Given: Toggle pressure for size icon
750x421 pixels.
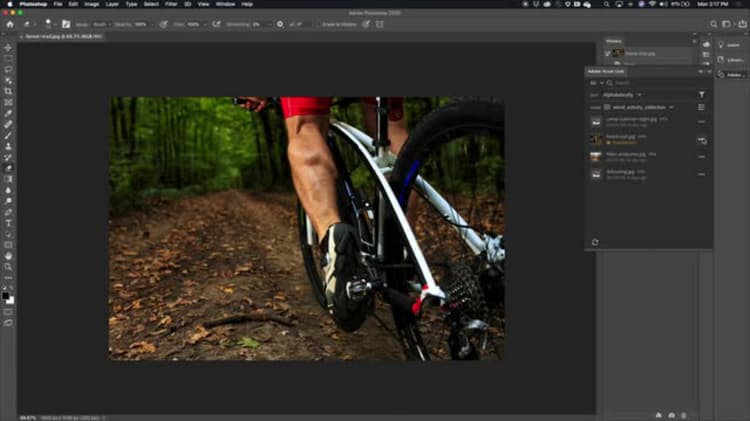Looking at the screenshot, I should point(366,24).
